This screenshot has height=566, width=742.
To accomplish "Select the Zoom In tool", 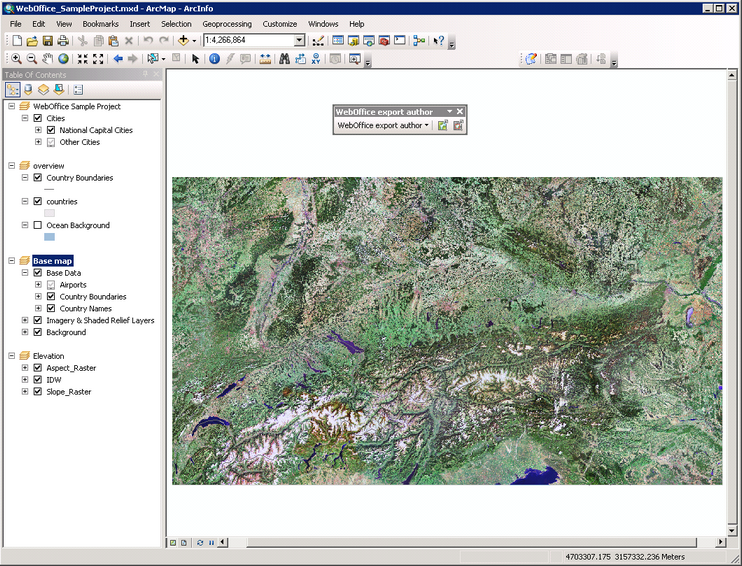I will click(x=16, y=59).
